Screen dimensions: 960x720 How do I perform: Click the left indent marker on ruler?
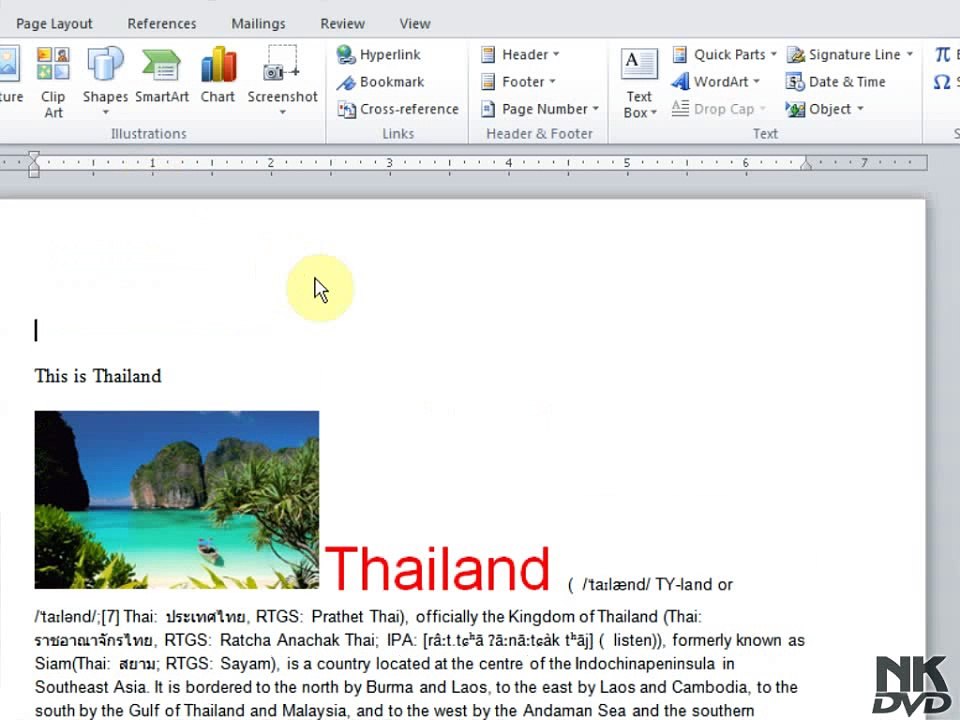point(34,164)
